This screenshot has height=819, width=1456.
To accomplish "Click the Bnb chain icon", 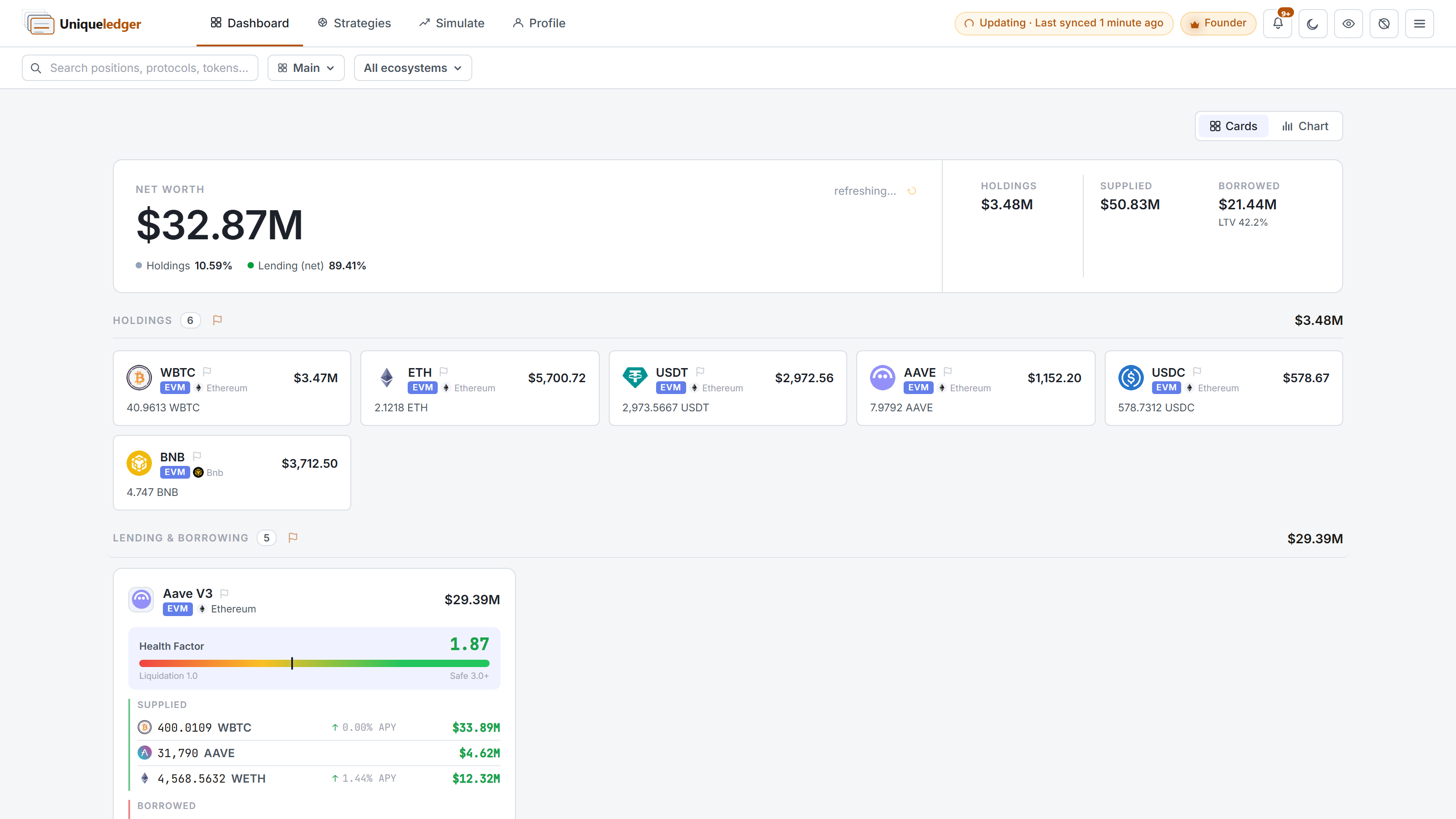I will [x=198, y=473].
